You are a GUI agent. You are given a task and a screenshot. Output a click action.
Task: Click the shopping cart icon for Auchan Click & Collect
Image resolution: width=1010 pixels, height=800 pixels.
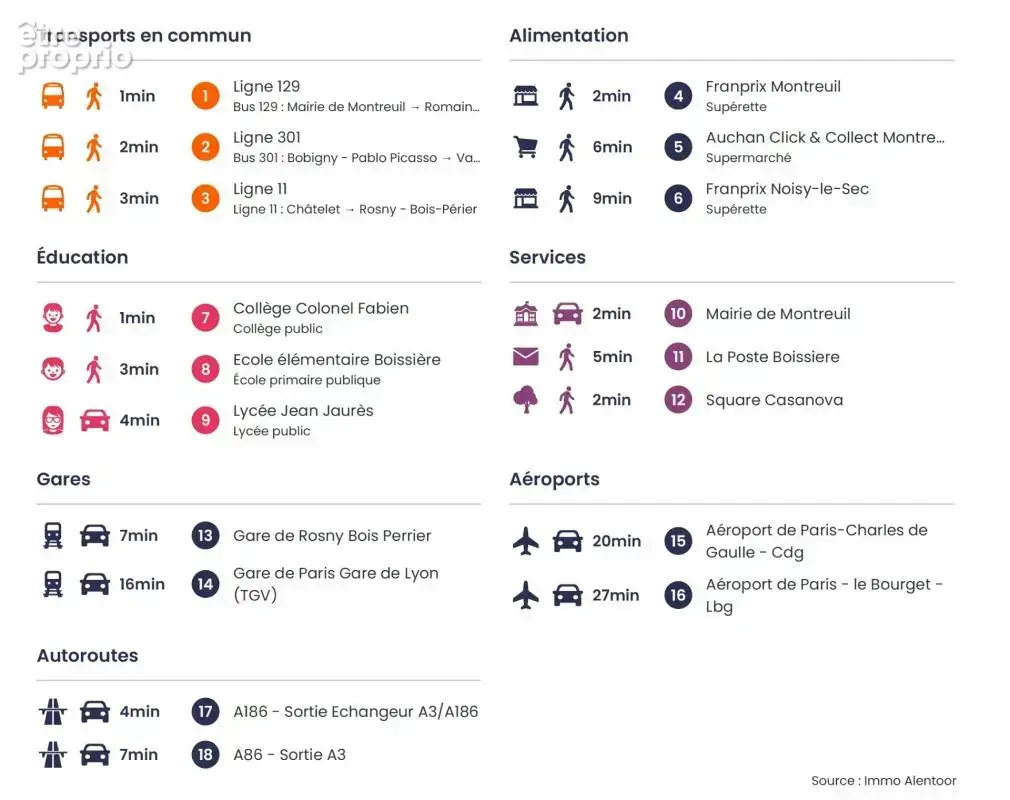(526, 147)
